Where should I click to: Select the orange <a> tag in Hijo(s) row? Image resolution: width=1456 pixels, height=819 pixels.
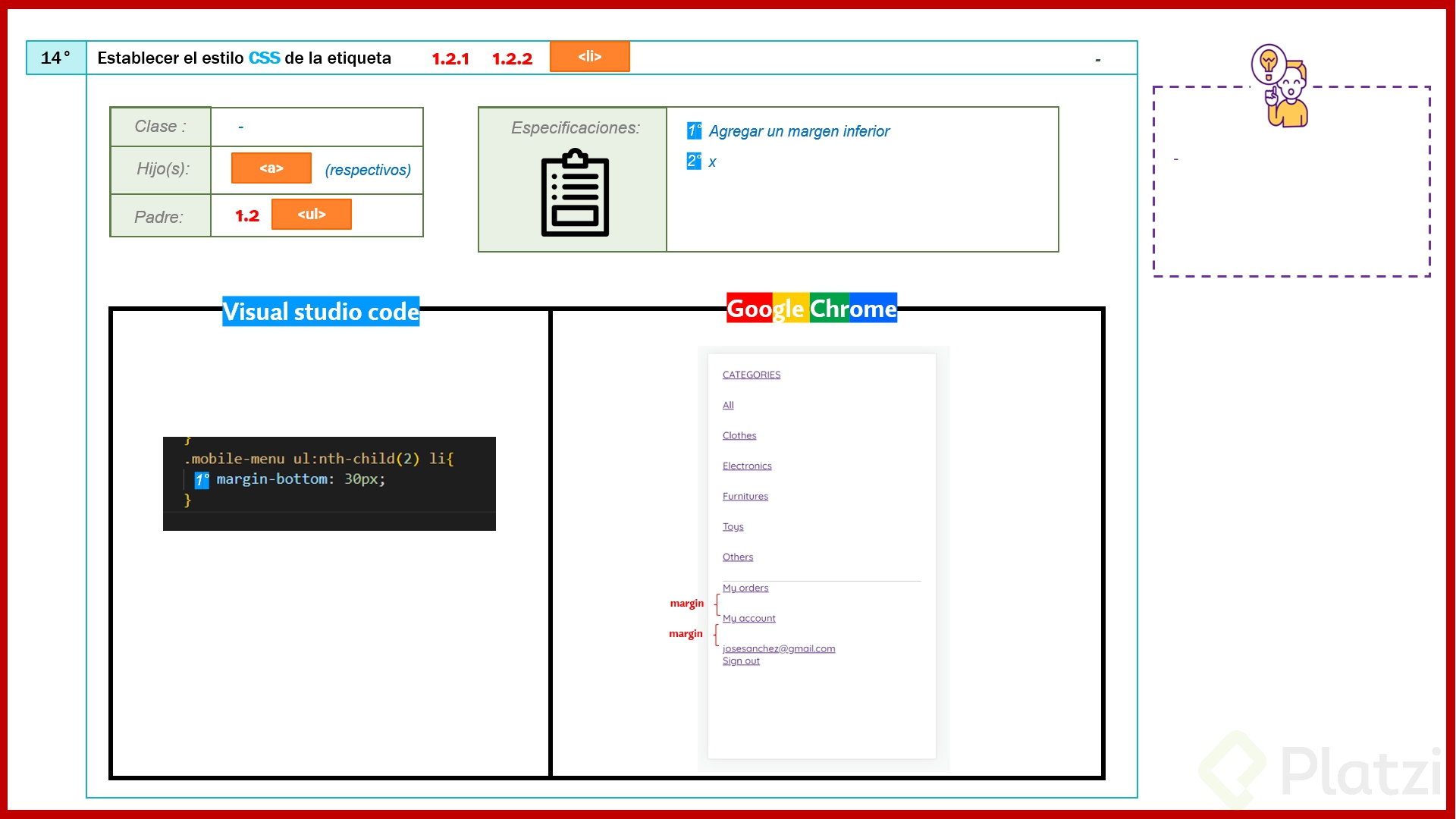(x=271, y=168)
